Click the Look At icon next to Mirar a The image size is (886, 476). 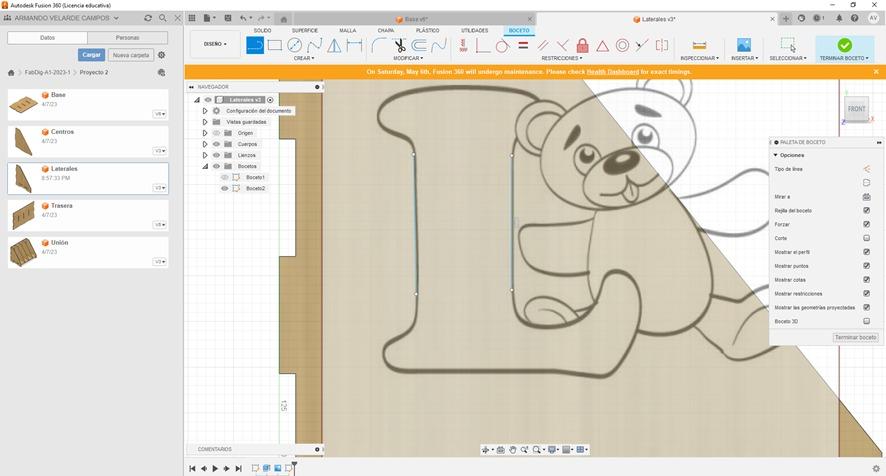pos(866,197)
